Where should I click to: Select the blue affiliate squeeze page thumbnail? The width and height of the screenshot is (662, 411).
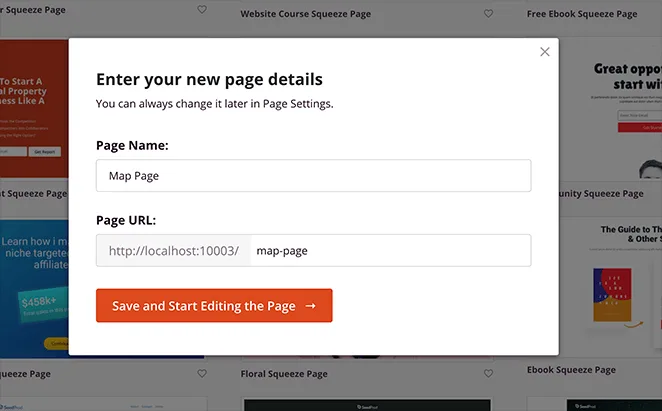tap(34, 289)
